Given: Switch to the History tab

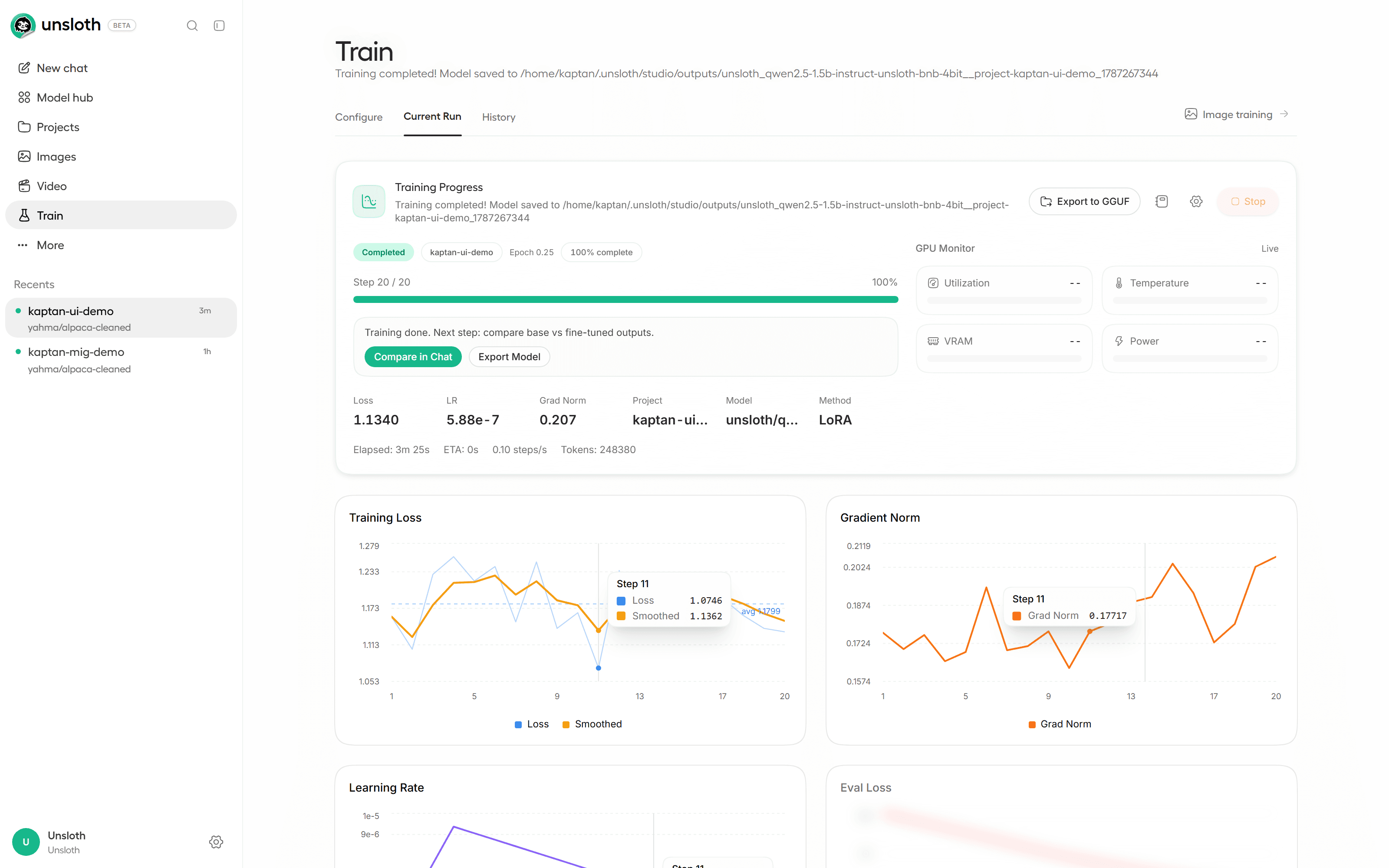Looking at the screenshot, I should click(x=498, y=117).
